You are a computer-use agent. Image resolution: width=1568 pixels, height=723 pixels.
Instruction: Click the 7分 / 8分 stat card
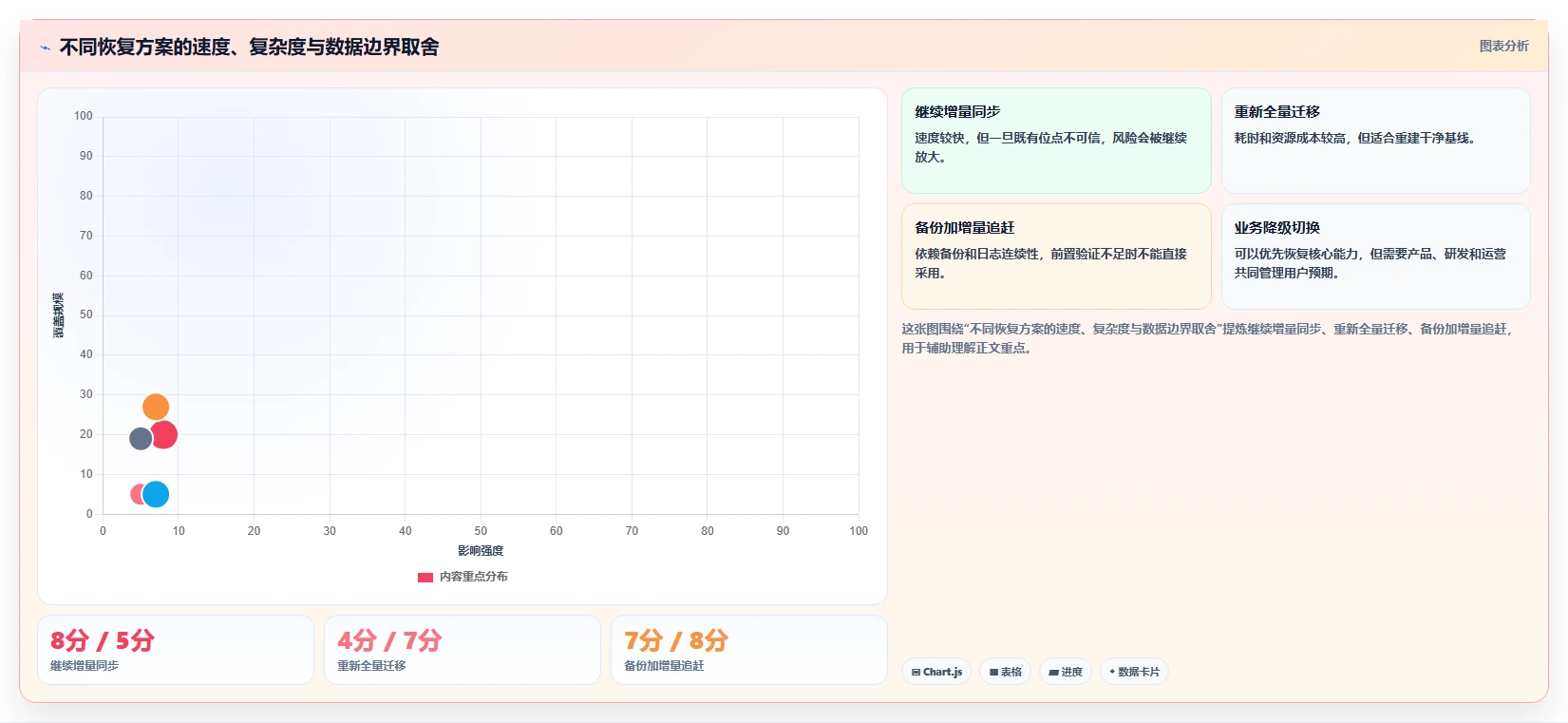[x=749, y=650]
